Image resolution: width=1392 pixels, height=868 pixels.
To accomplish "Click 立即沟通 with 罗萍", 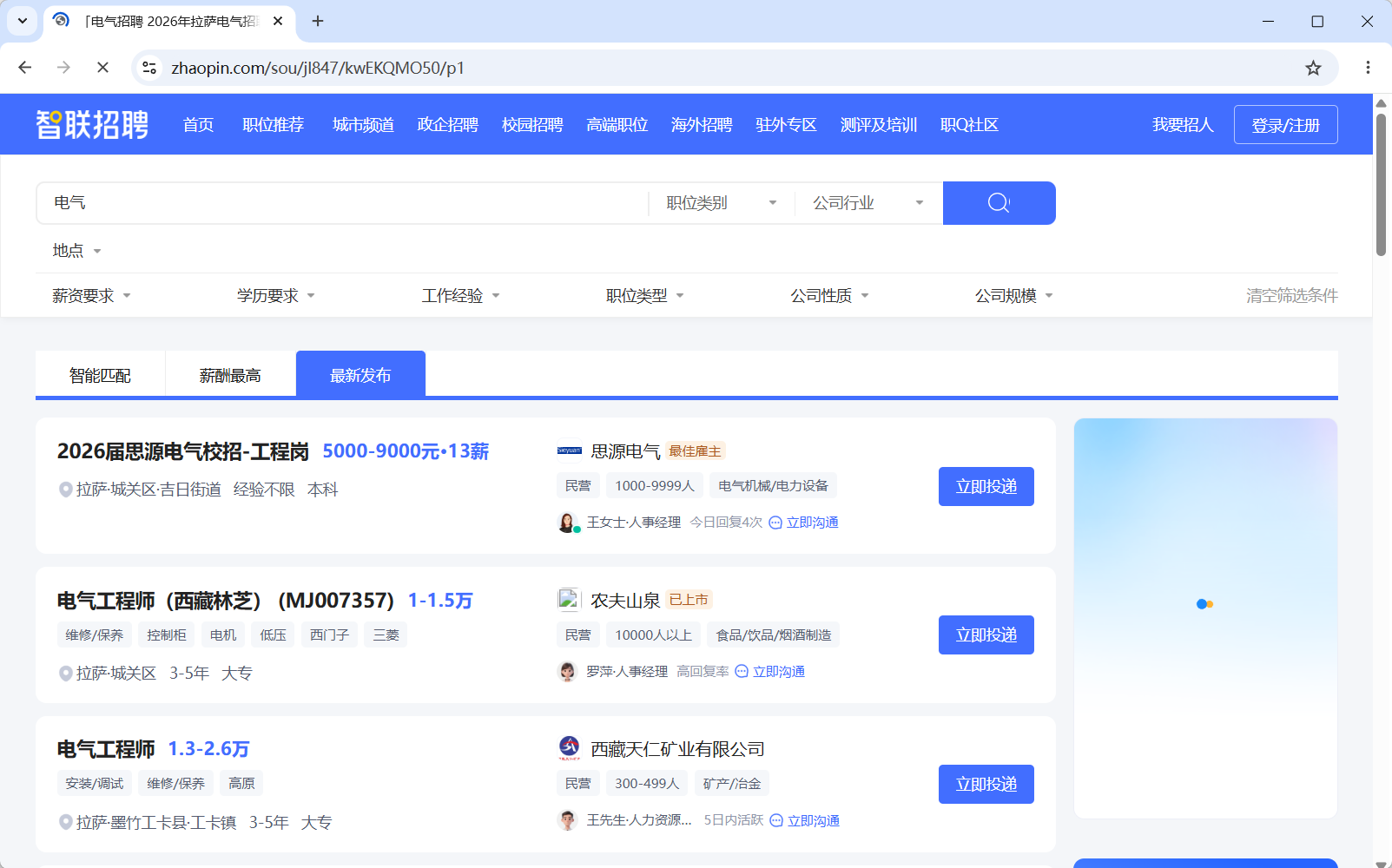I will (x=770, y=672).
